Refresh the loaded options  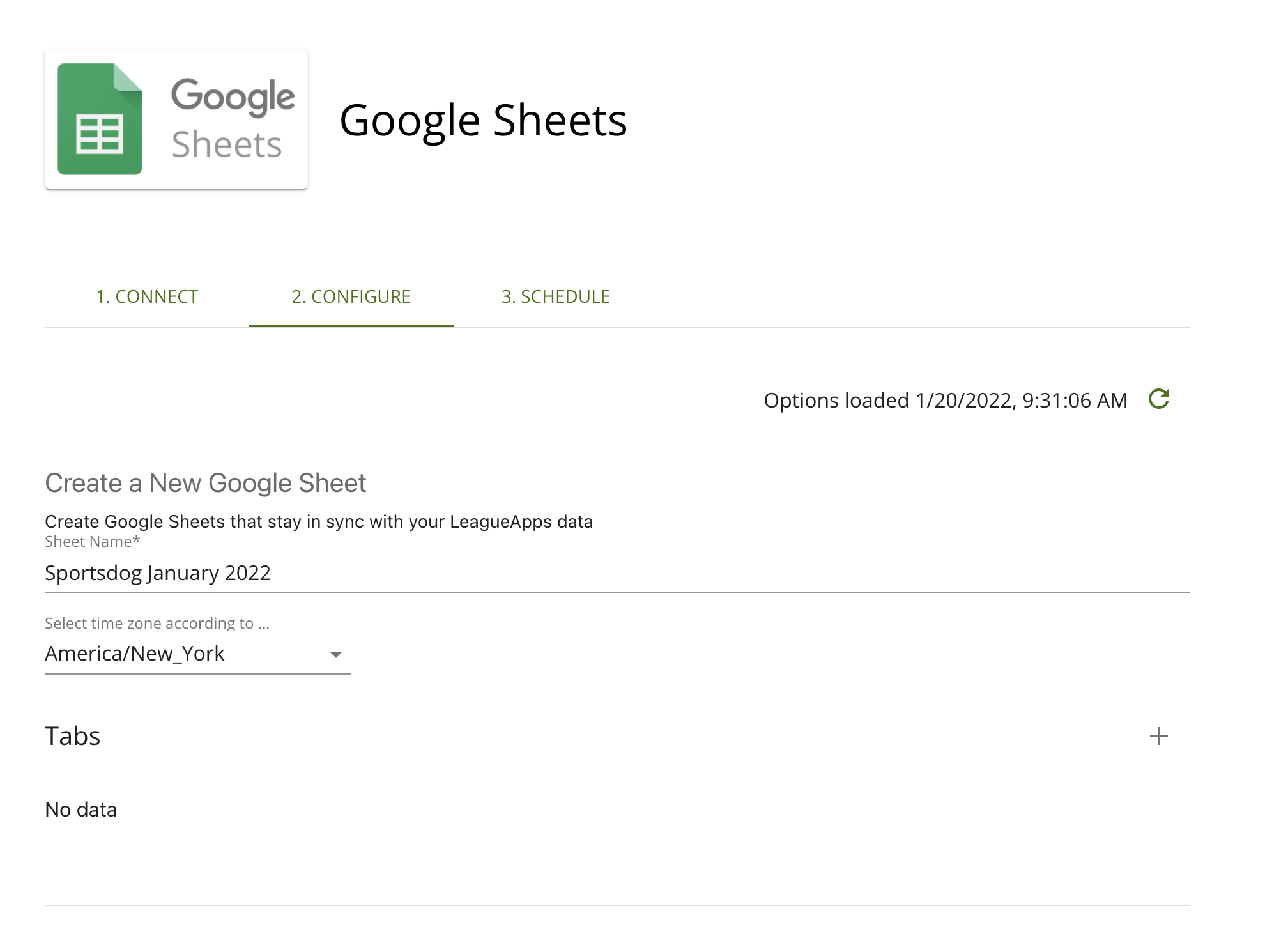tap(1158, 399)
